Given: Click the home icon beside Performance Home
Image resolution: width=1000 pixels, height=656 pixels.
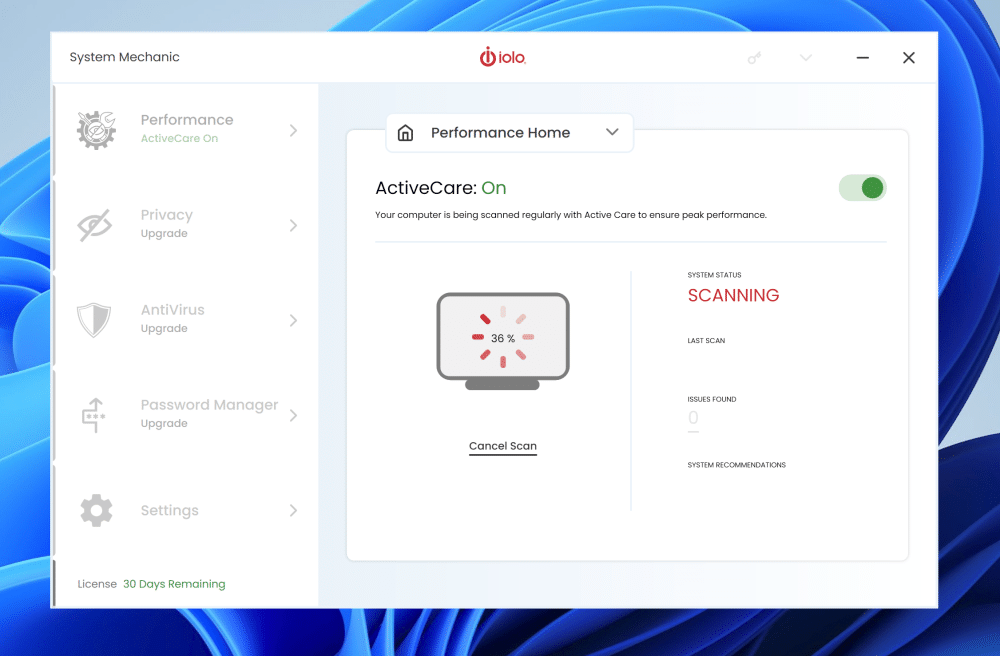Looking at the screenshot, I should pyautogui.click(x=405, y=133).
